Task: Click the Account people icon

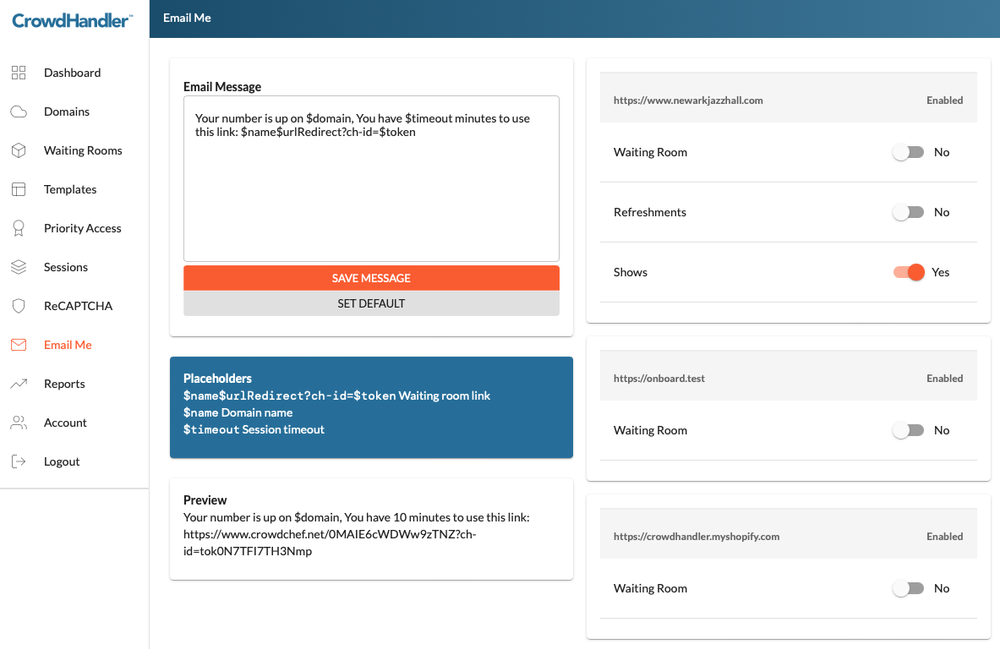Action: (x=18, y=423)
